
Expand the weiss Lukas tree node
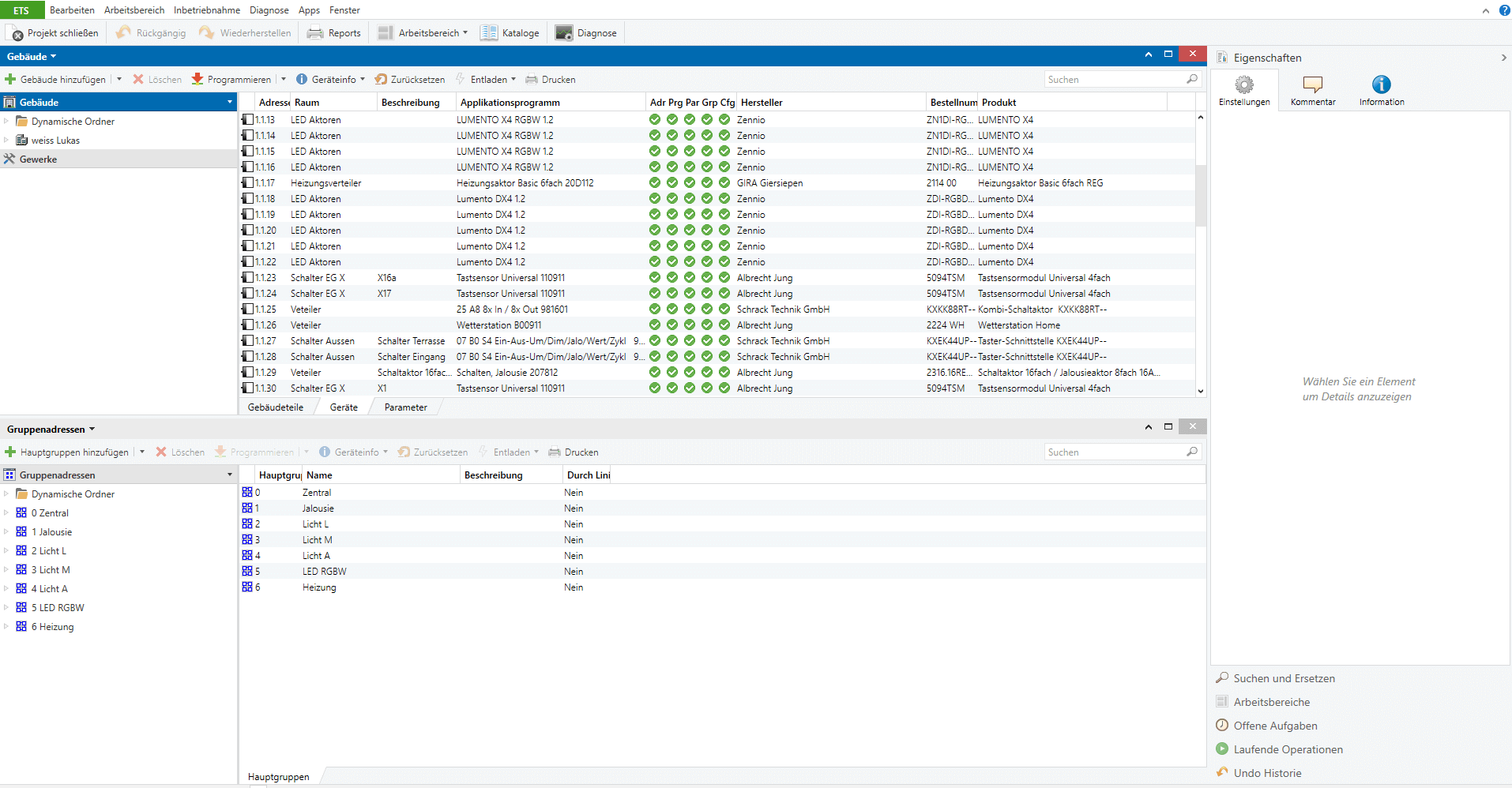6,141
